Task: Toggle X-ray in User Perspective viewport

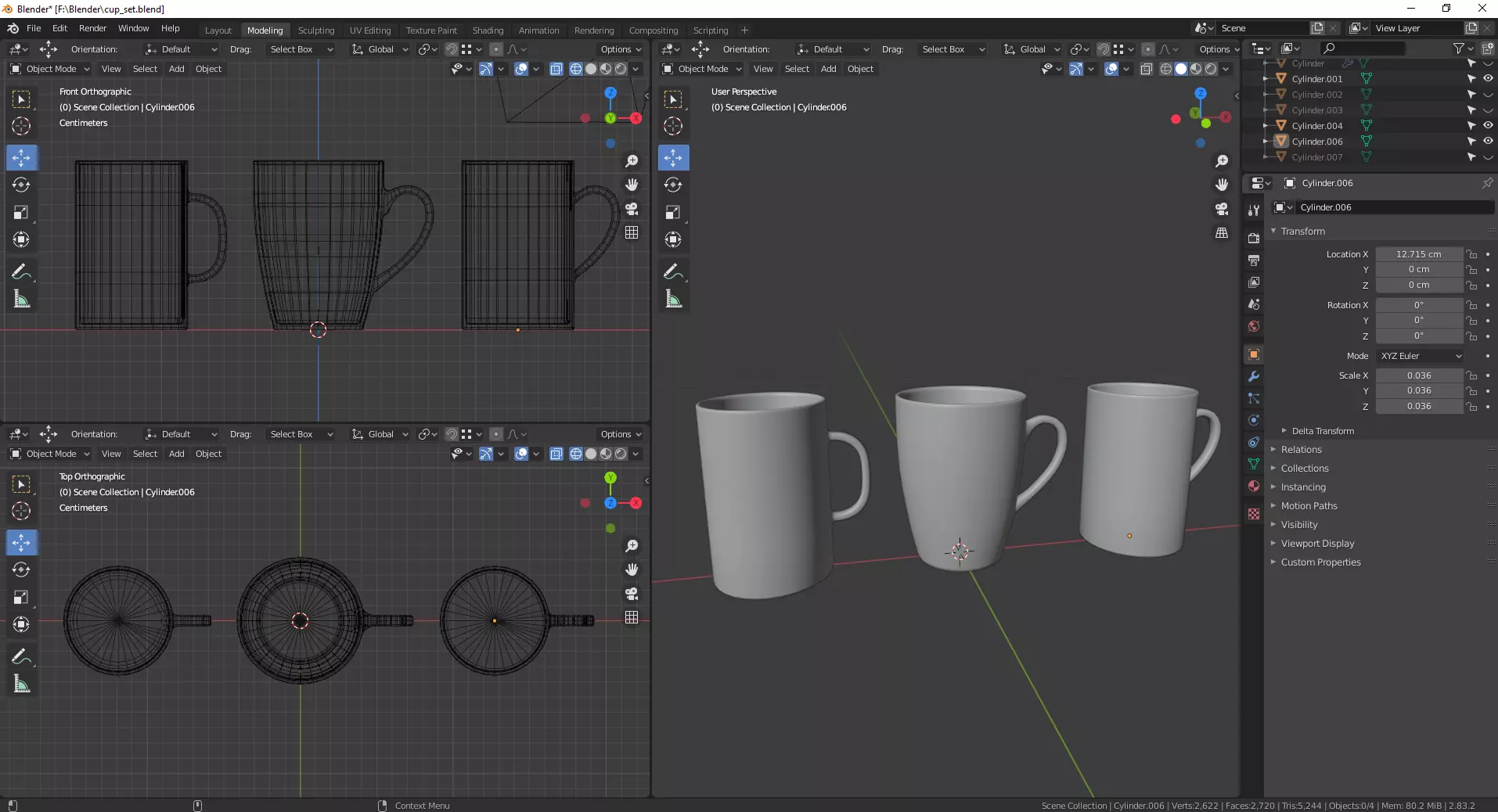Action: pos(1146,69)
